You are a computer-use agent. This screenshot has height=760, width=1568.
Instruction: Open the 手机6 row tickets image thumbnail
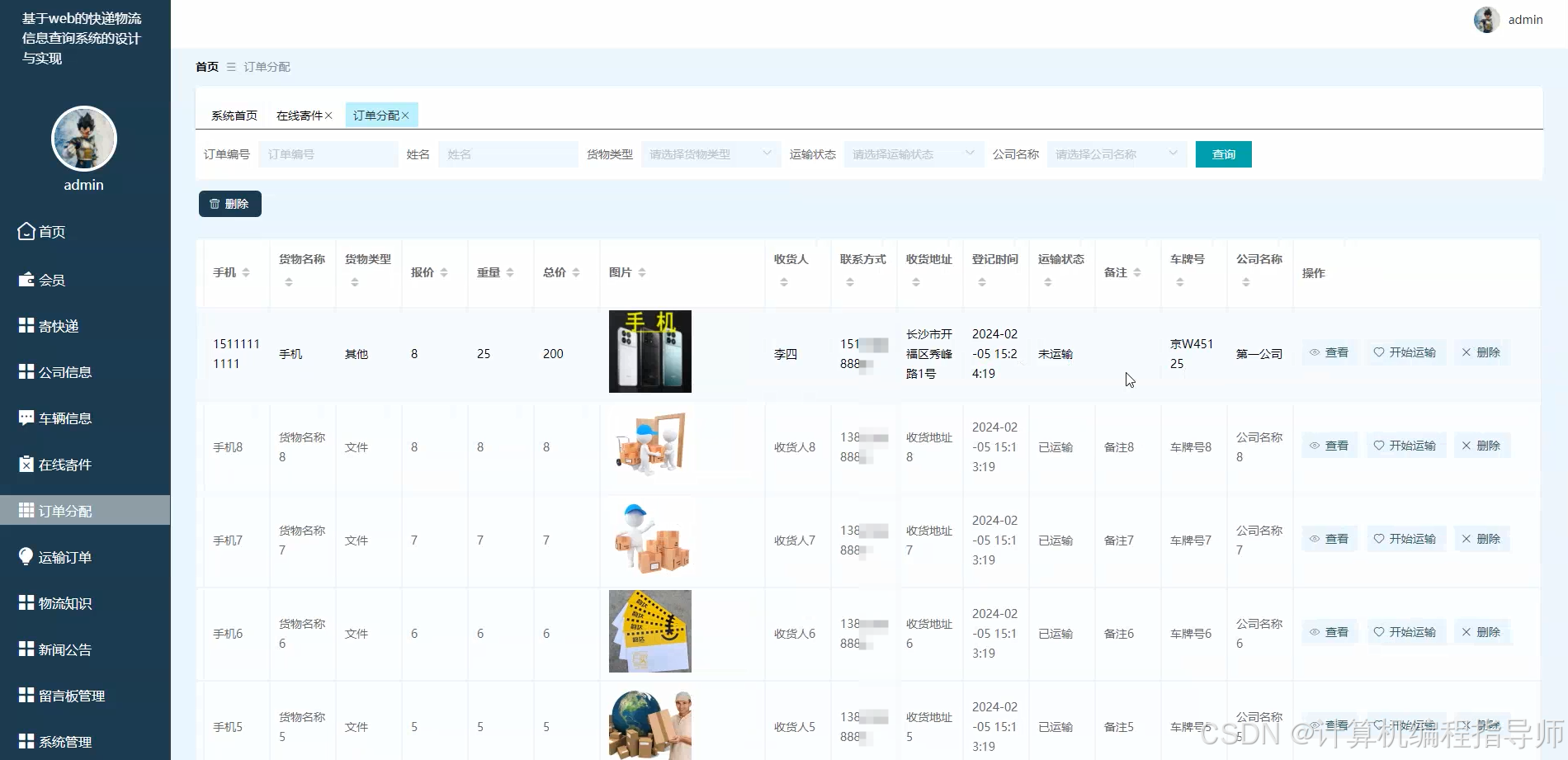[650, 631]
